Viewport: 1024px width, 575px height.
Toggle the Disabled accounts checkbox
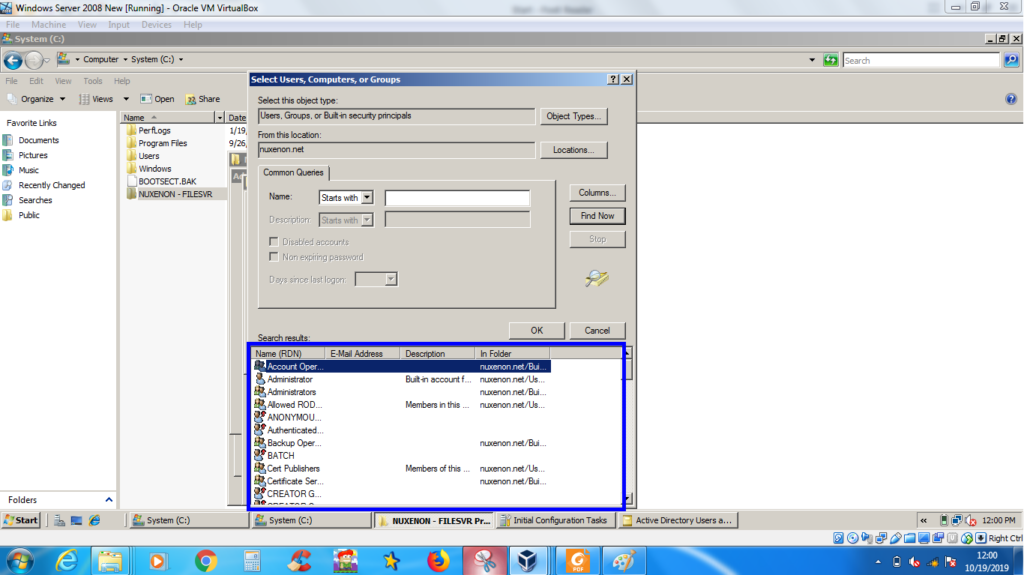click(x=274, y=242)
